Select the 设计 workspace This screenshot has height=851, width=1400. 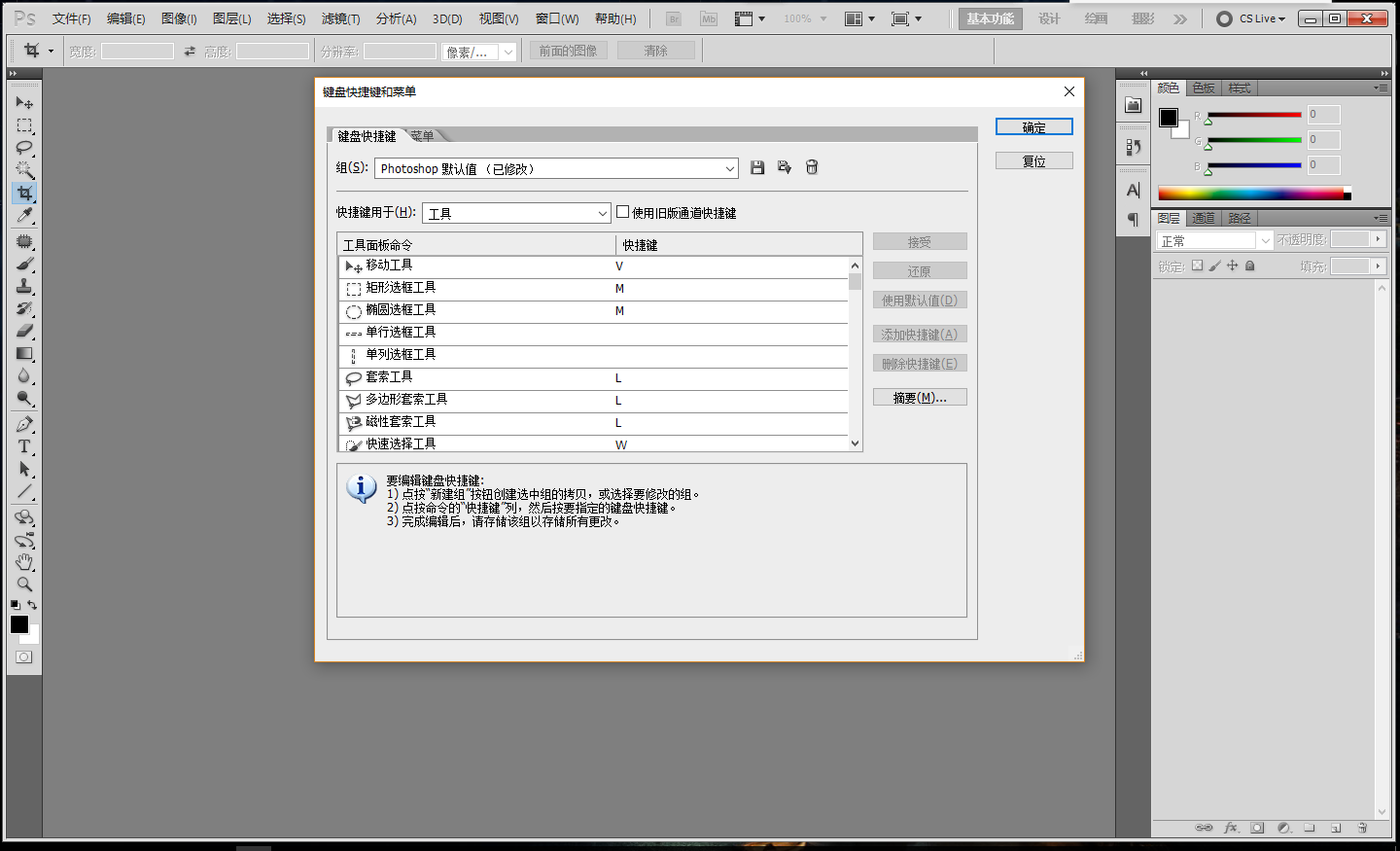pyautogui.click(x=1049, y=18)
